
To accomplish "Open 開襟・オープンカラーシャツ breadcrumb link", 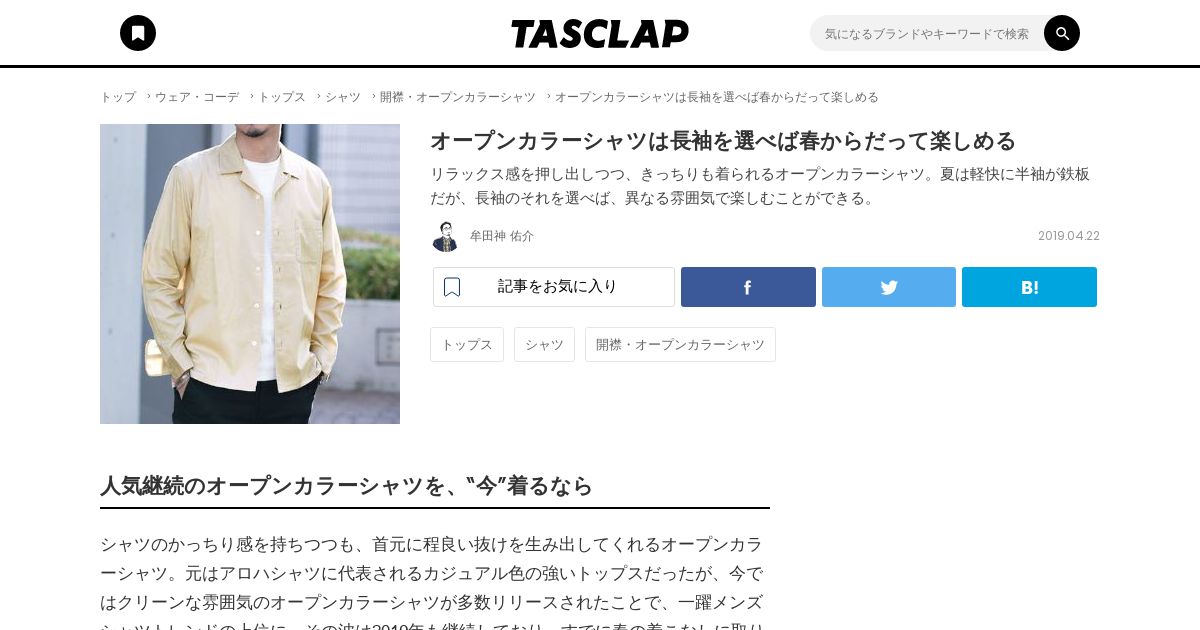I will click(x=458, y=97).
